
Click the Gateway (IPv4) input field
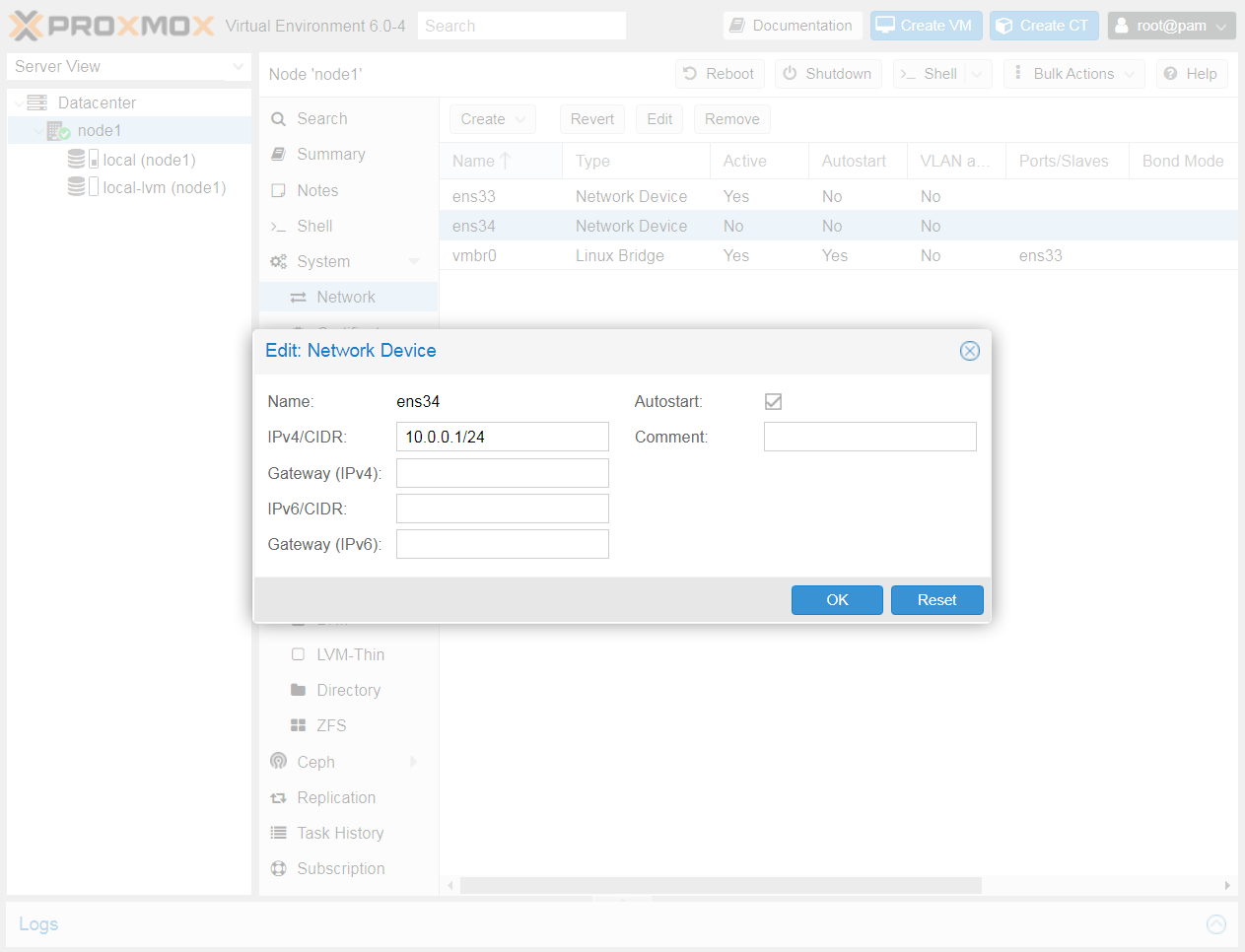503,473
